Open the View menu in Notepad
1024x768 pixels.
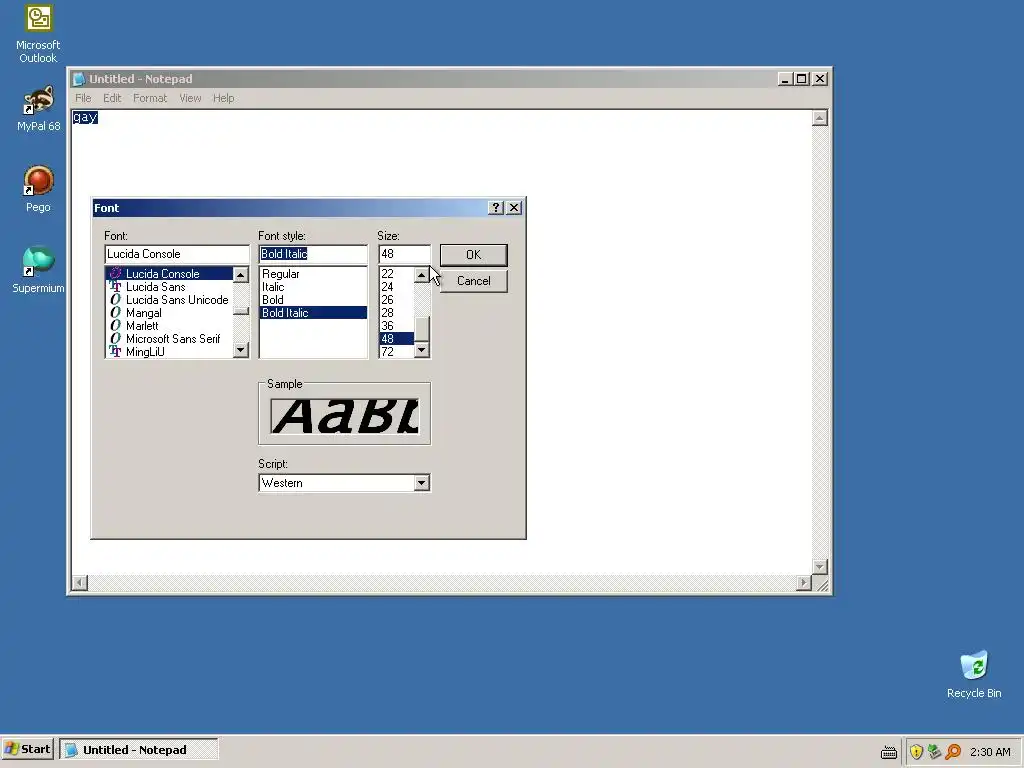point(190,98)
